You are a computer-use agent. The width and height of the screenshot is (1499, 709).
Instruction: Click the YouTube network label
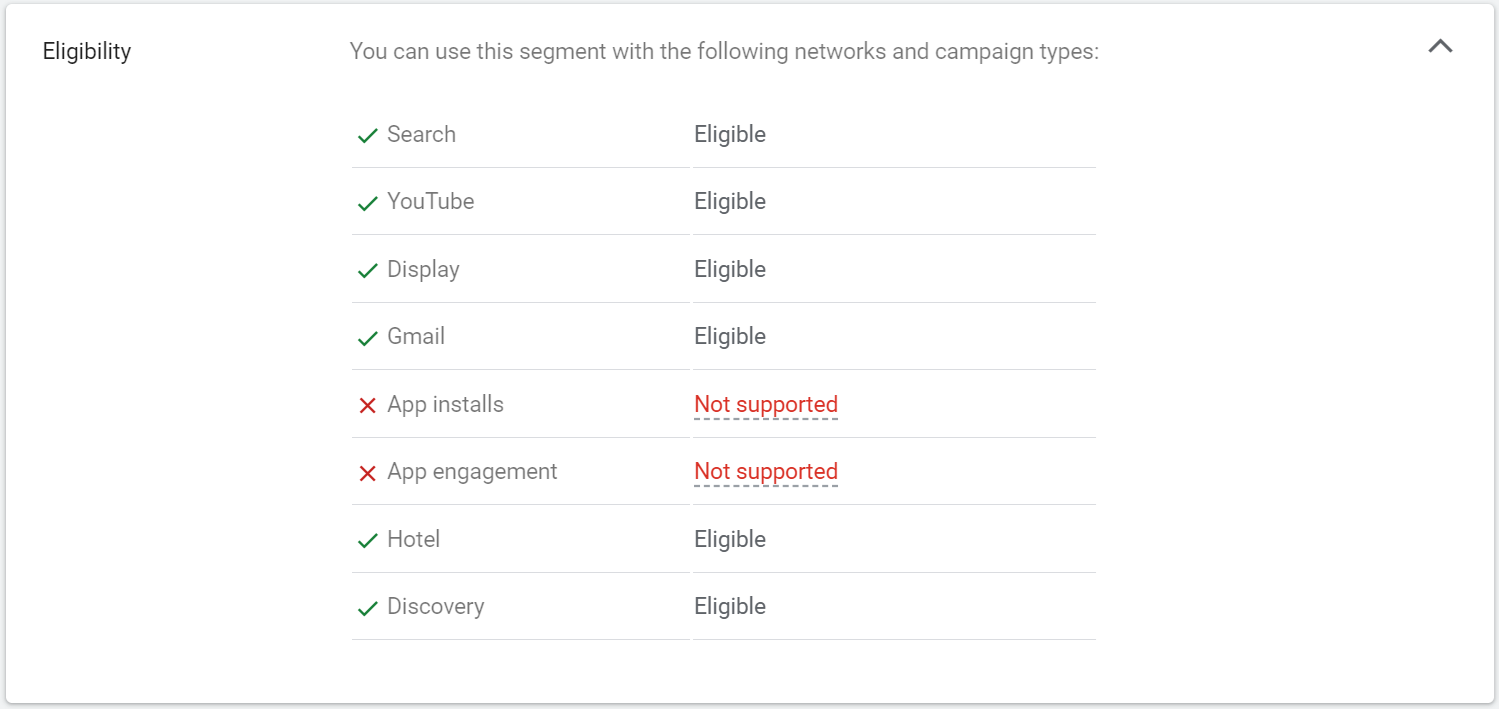[430, 201]
